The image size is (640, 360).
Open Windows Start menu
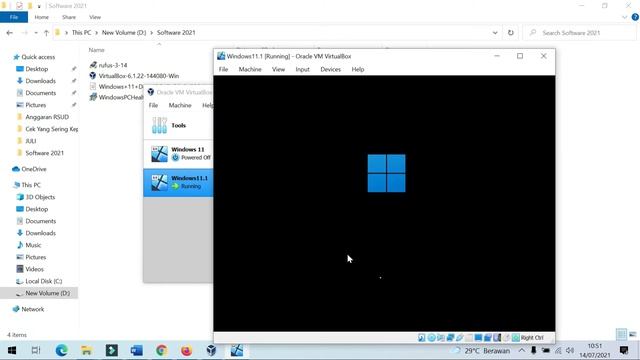[11, 351]
